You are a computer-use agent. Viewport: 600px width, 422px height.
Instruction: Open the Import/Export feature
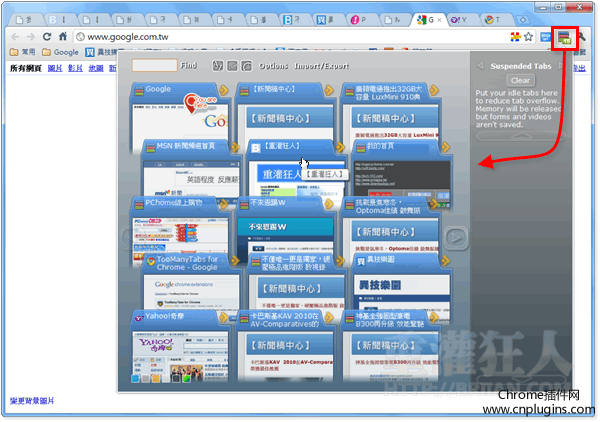pyautogui.click(x=321, y=66)
